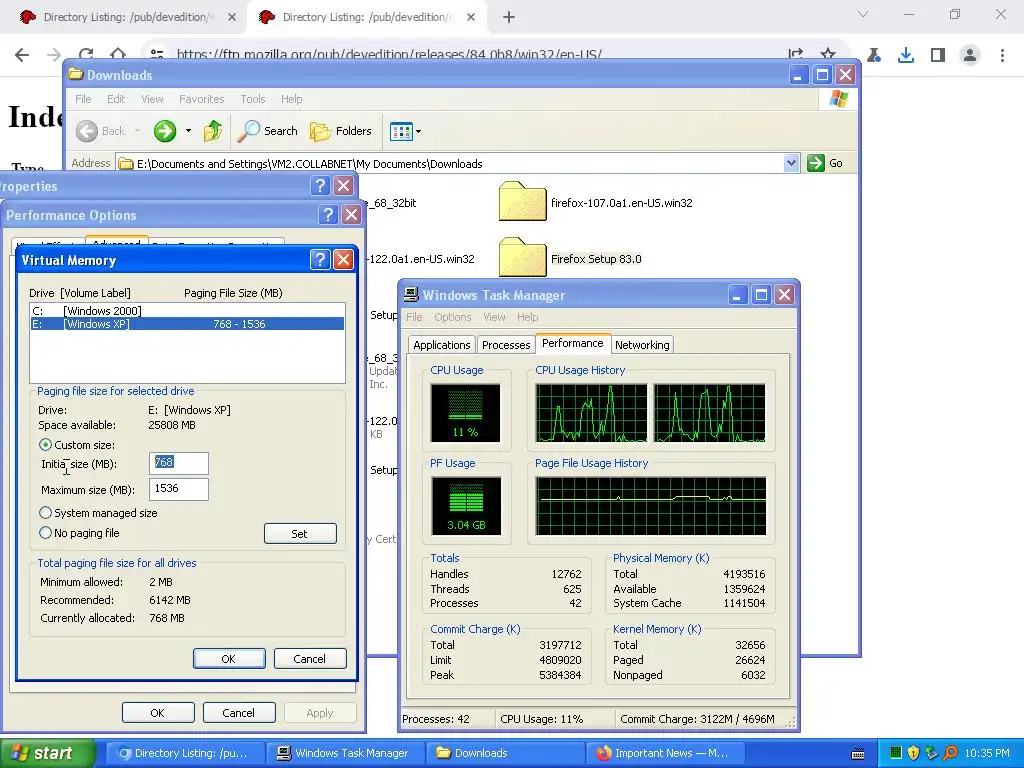Click Cancel in the Virtual Memory dialog
Viewport: 1024px width, 768px height.
click(310, 658)
